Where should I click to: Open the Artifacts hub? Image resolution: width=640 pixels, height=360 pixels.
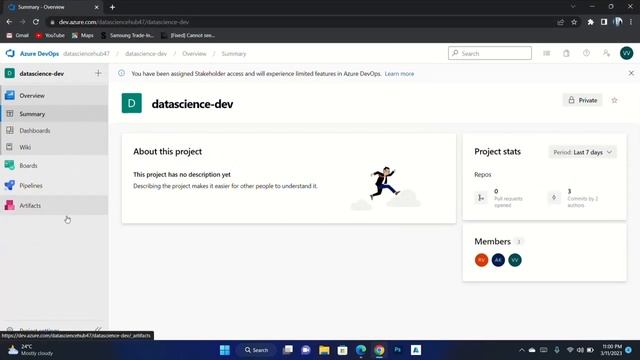(x=54, y=205)
